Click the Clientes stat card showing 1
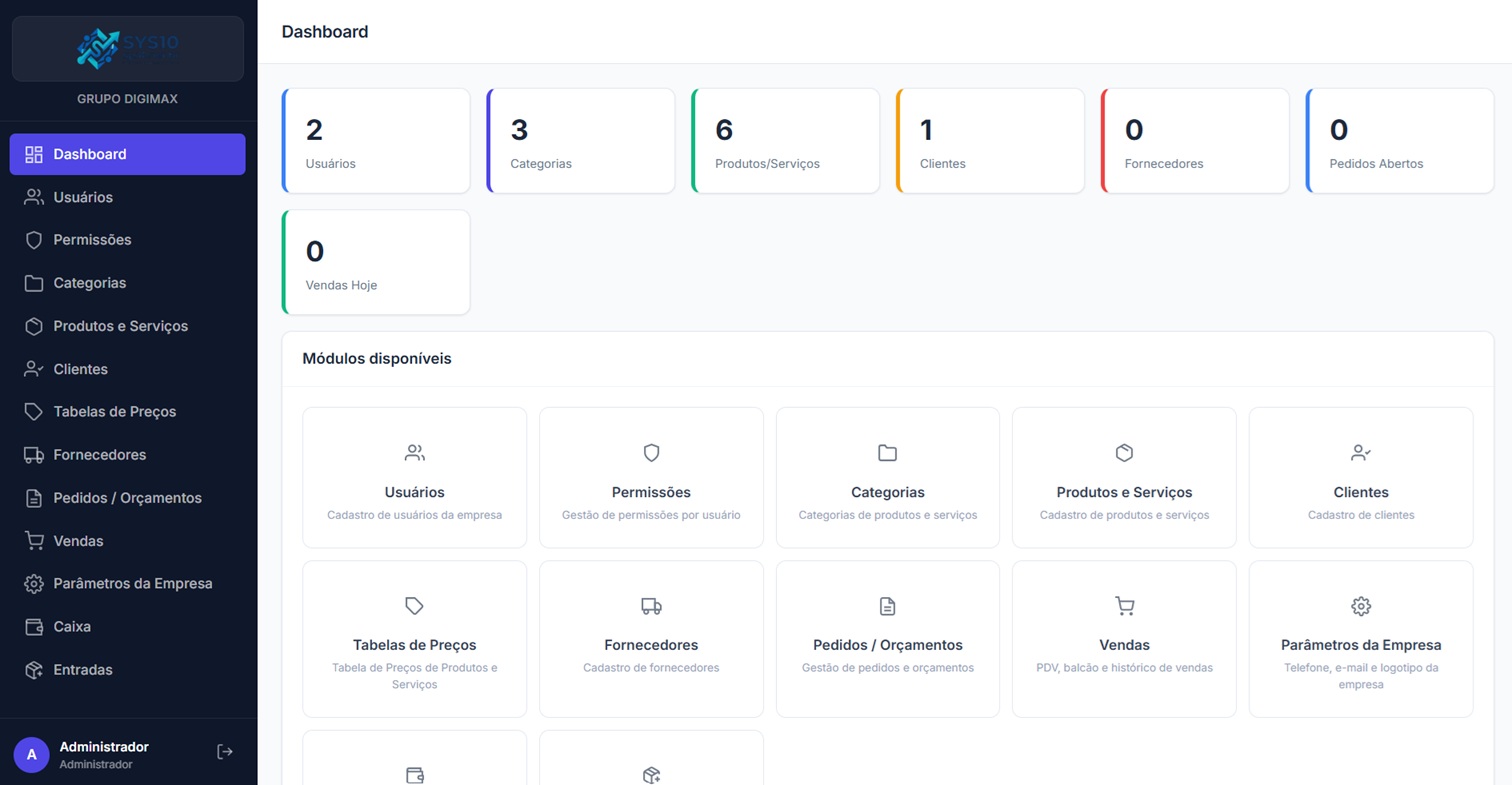The image size is (1512, 785). (x=990, y=141)
